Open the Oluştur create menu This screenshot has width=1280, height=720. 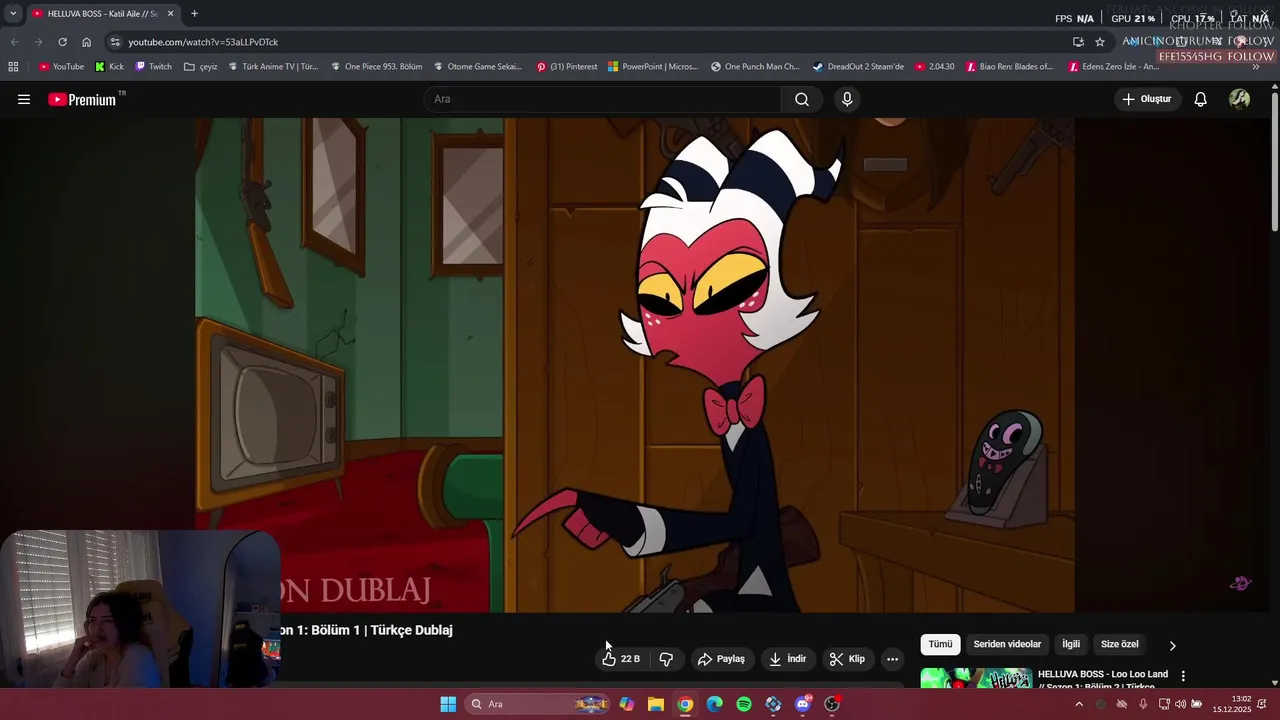1146,99
